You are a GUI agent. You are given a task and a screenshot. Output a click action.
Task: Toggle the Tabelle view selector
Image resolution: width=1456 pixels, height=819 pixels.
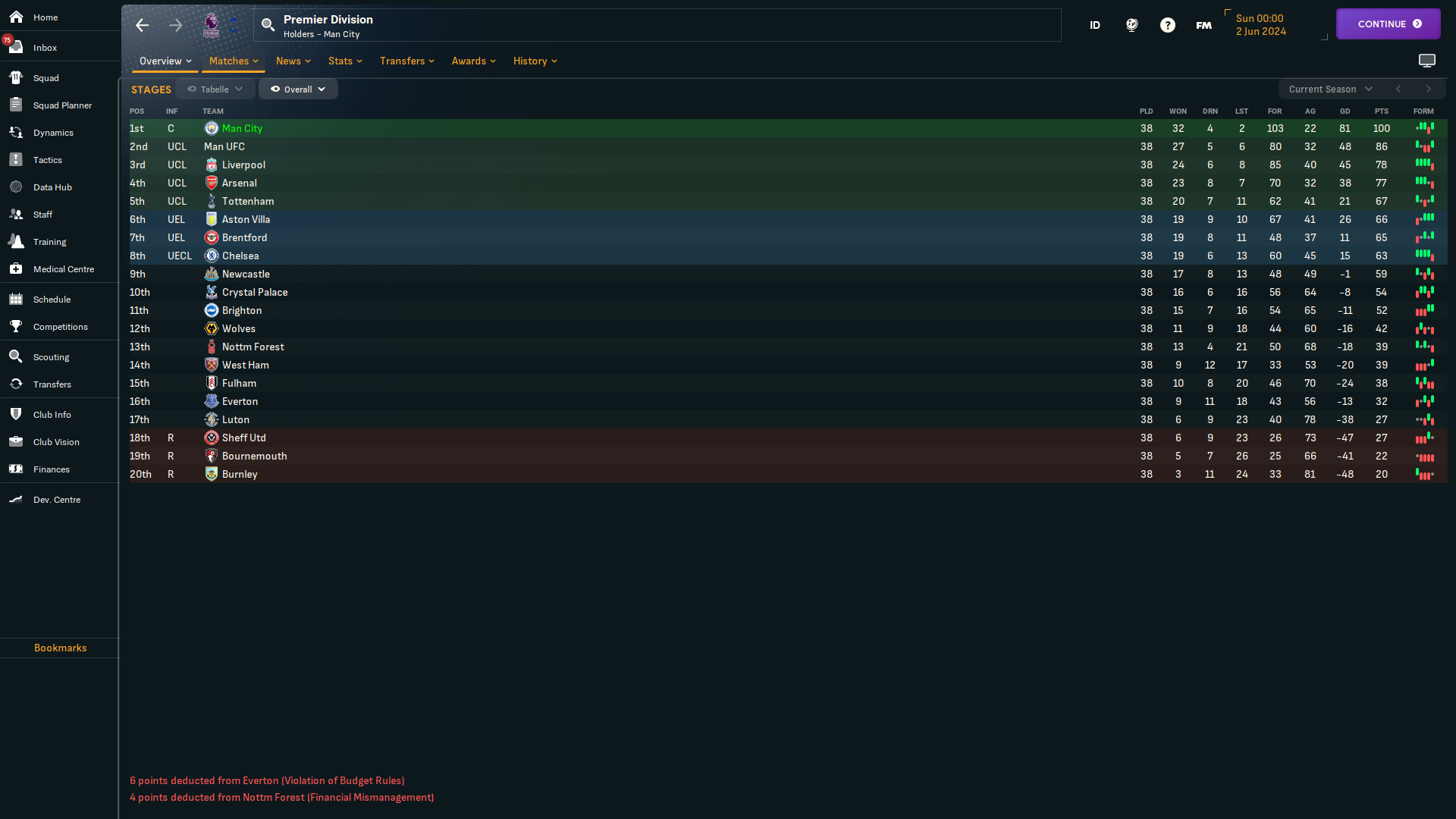[x=215, y=89]
